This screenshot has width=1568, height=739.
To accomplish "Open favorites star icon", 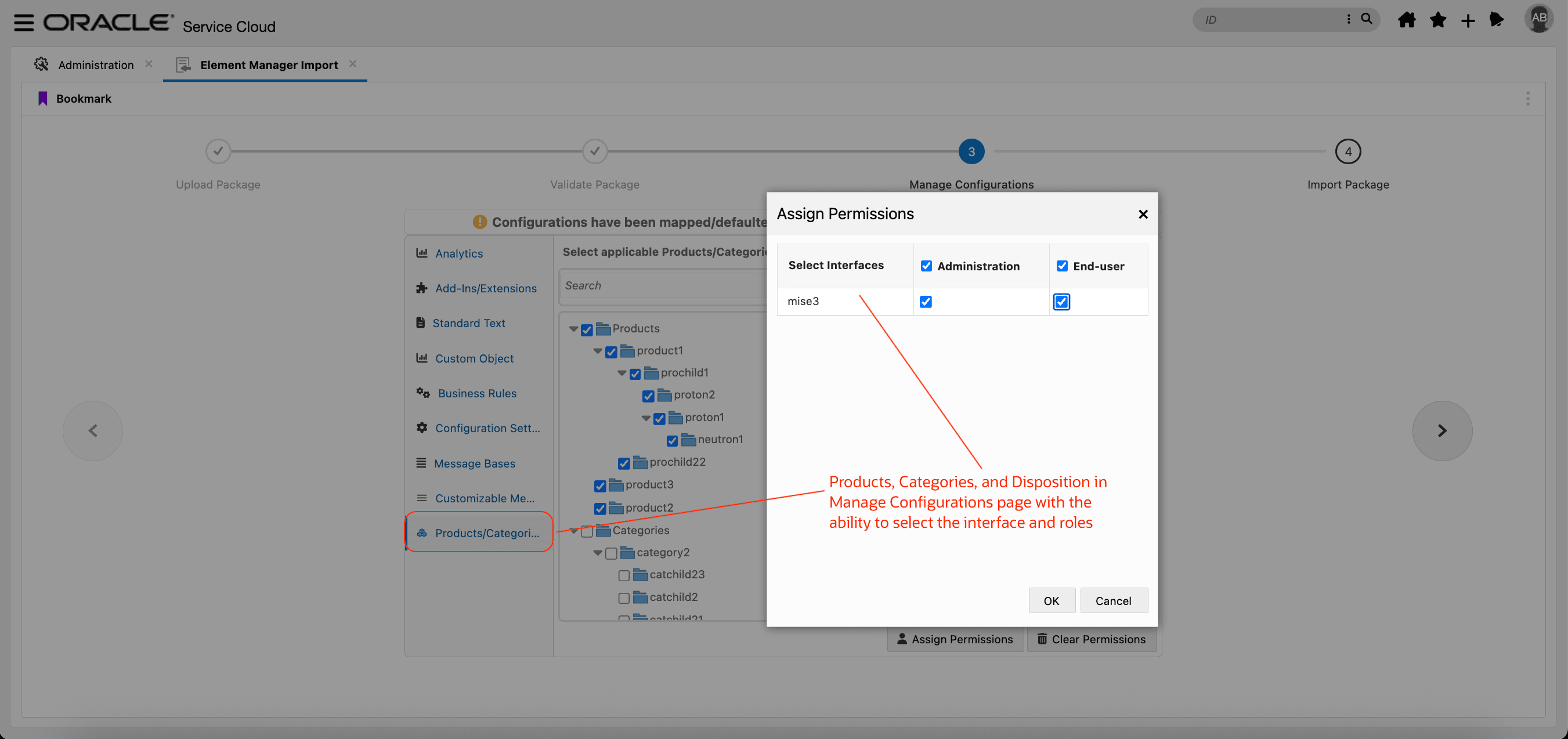I will coord(1438,20).
